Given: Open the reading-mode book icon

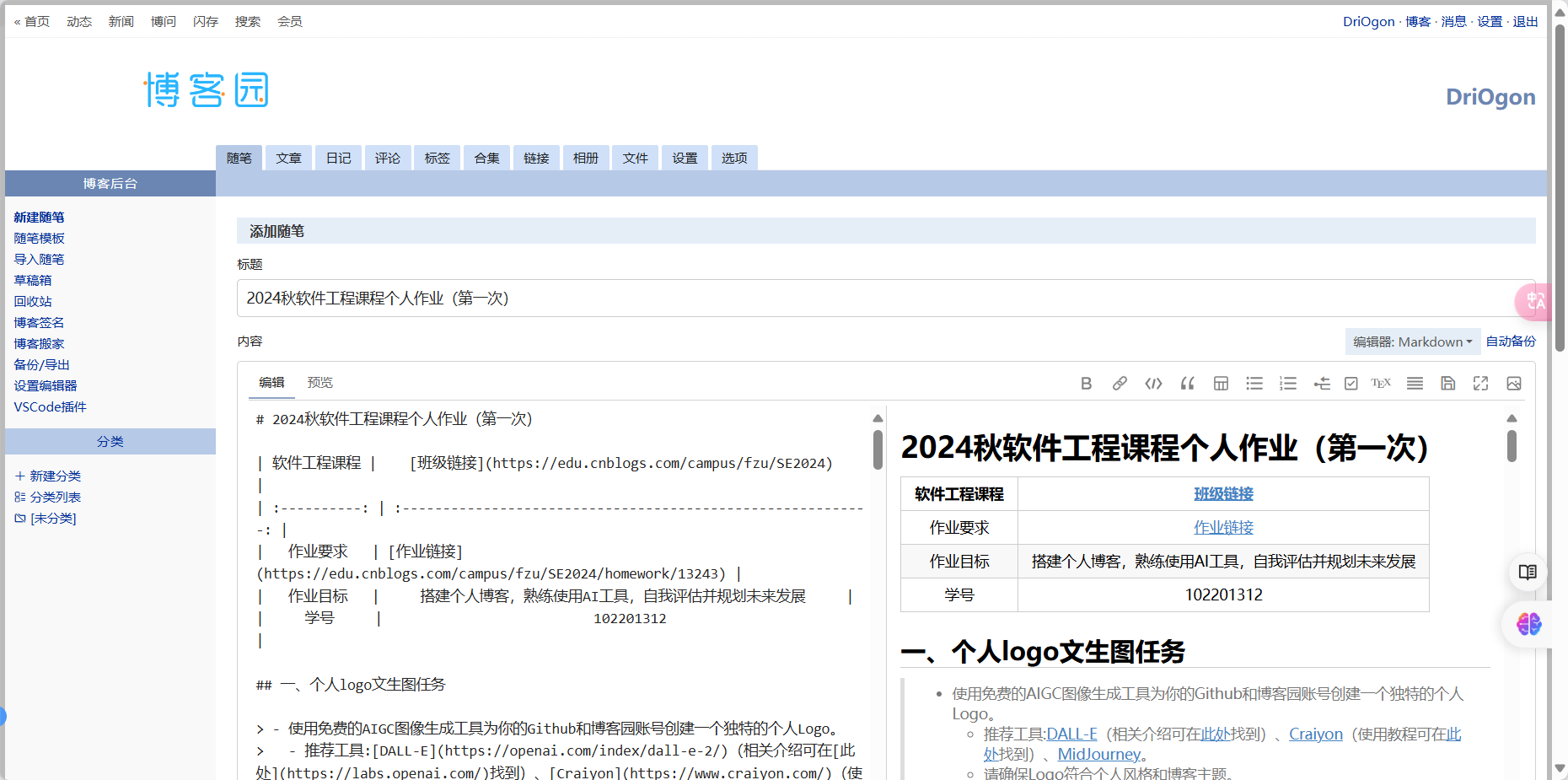Looking at the screenshot, I should click(x=1528, y=573).
